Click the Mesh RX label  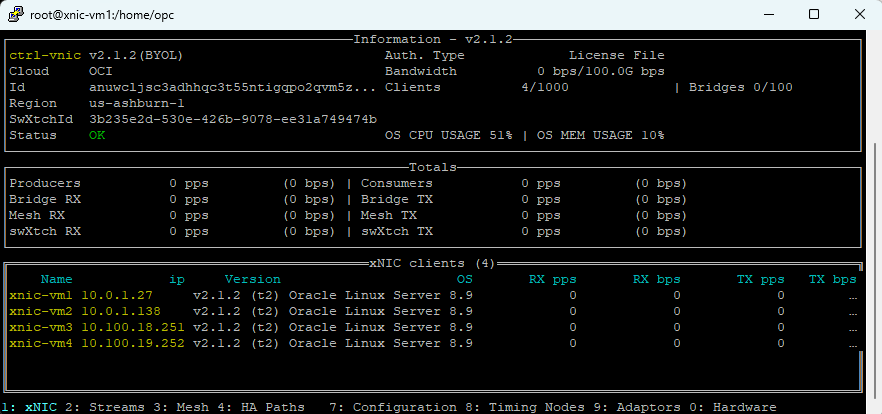[x=37, y=215]
